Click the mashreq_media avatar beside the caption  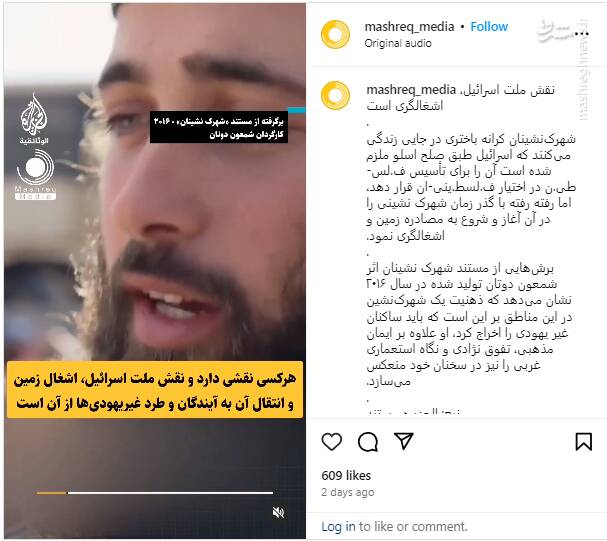(x=336, y=96)
